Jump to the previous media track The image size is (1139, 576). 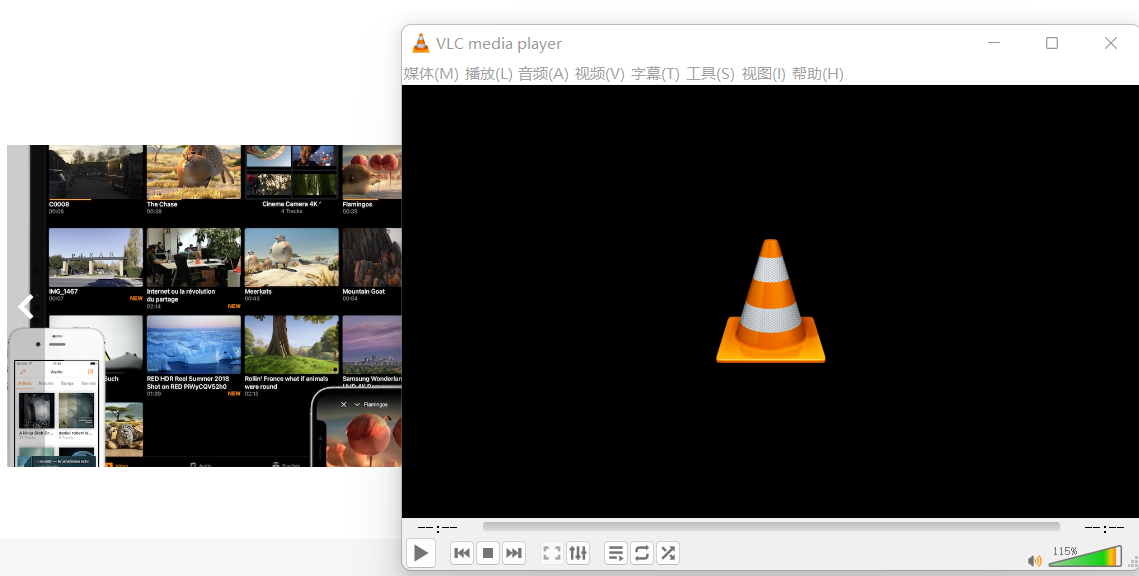(x=461, y=553)
